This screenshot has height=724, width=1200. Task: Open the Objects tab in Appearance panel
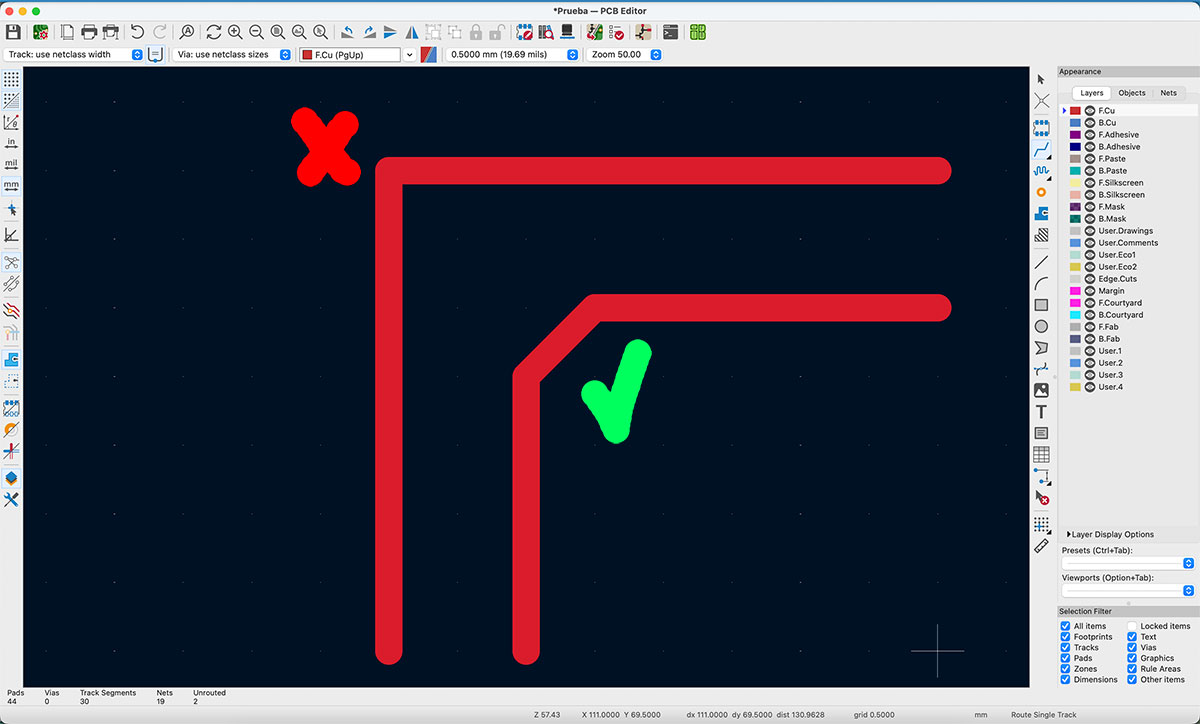[x=1131, y=92]
